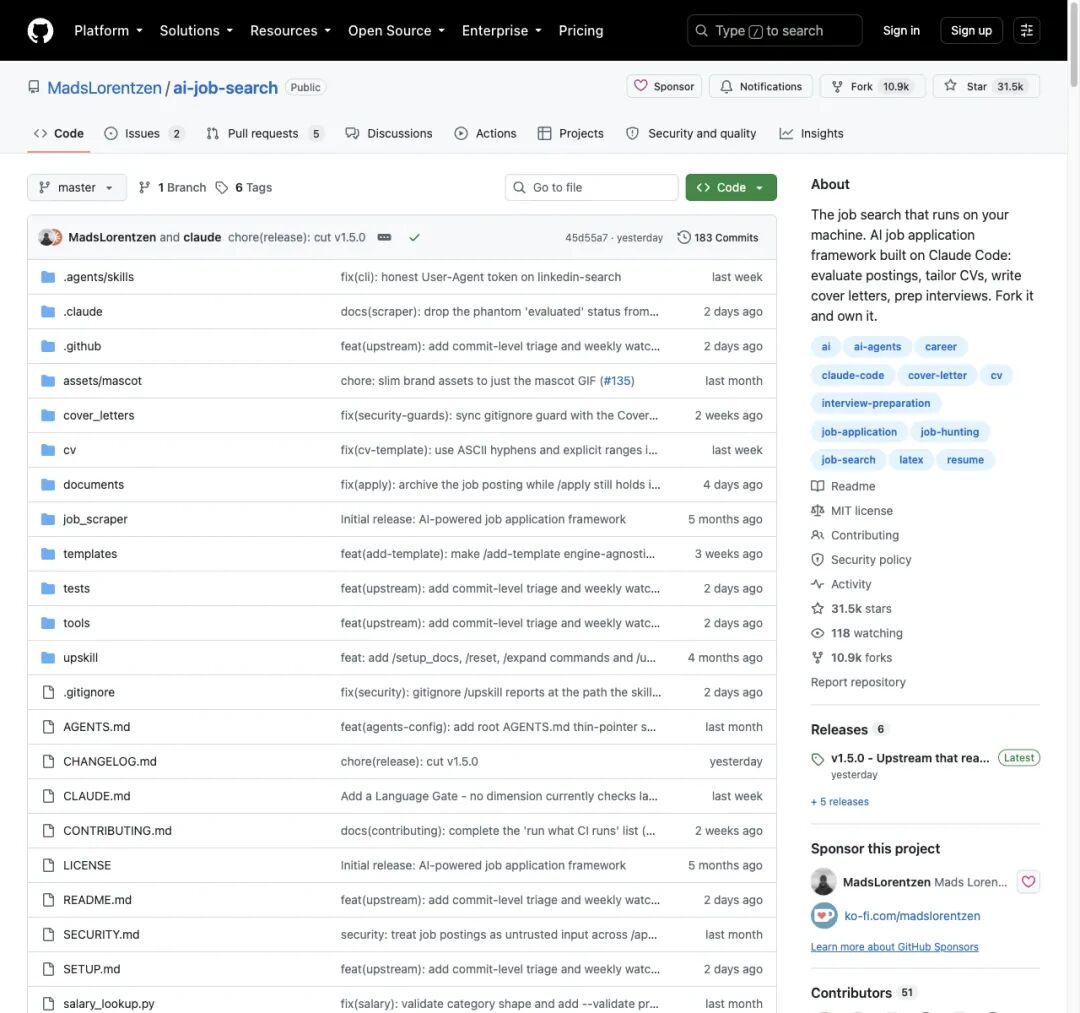Open commit hash 45d55a7
The height and width of the screenshot is (1013, 1080).
pyautogui.click(x=586, y=238)
